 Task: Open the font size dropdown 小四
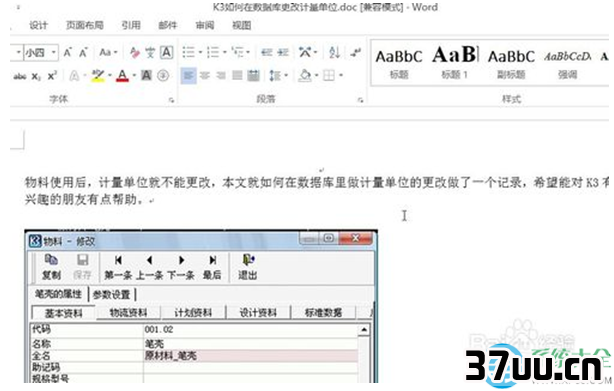coord(40,52)
